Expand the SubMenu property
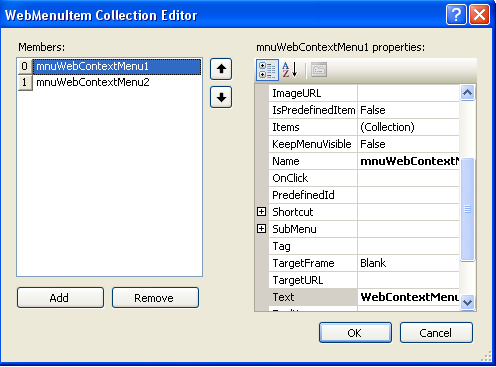The image size is (496, 367). click(x=262, y=229)
